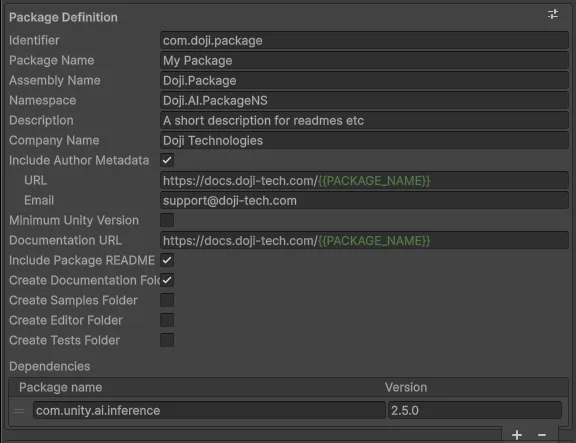Grab the drag handle of com.unity.ai.inference row
This screenshot has height=443, width=576.
click(x=19, y=411)
